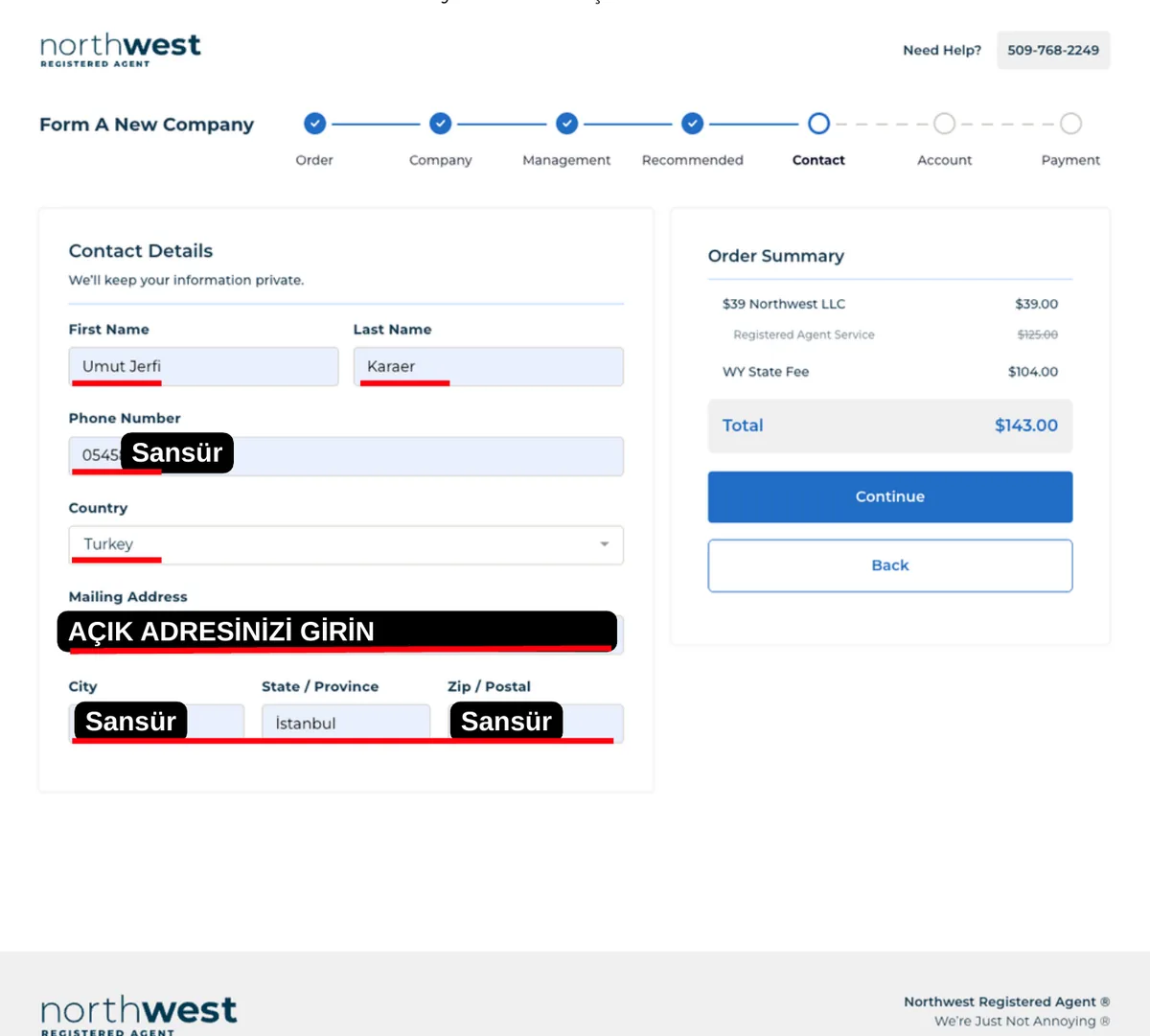Viewport: 1150px width, 1036px height.
Task: Select the Recommended step label
Action: tap(692, 160)
